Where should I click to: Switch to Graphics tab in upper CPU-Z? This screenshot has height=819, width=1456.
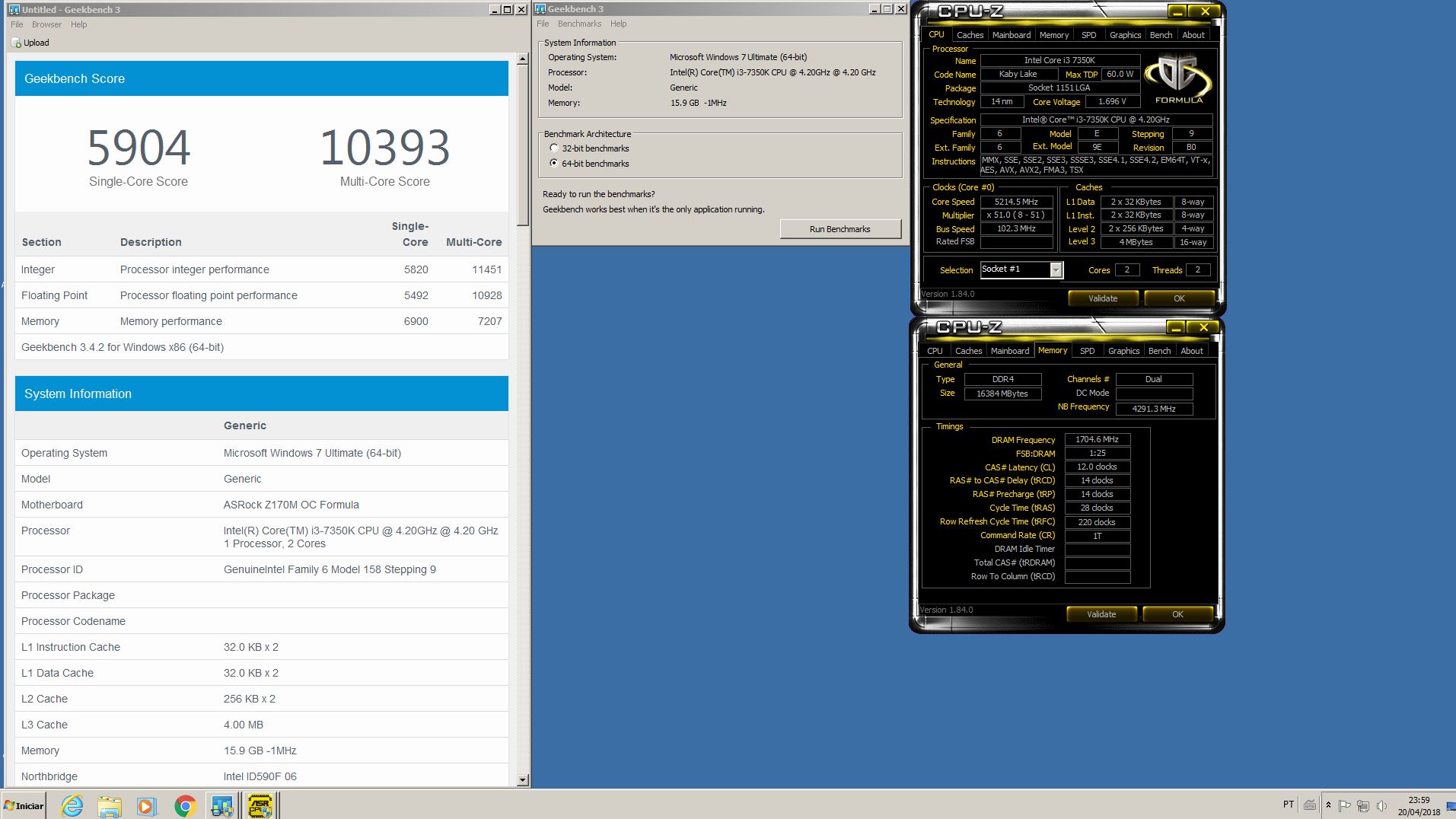click(1125, 35)
